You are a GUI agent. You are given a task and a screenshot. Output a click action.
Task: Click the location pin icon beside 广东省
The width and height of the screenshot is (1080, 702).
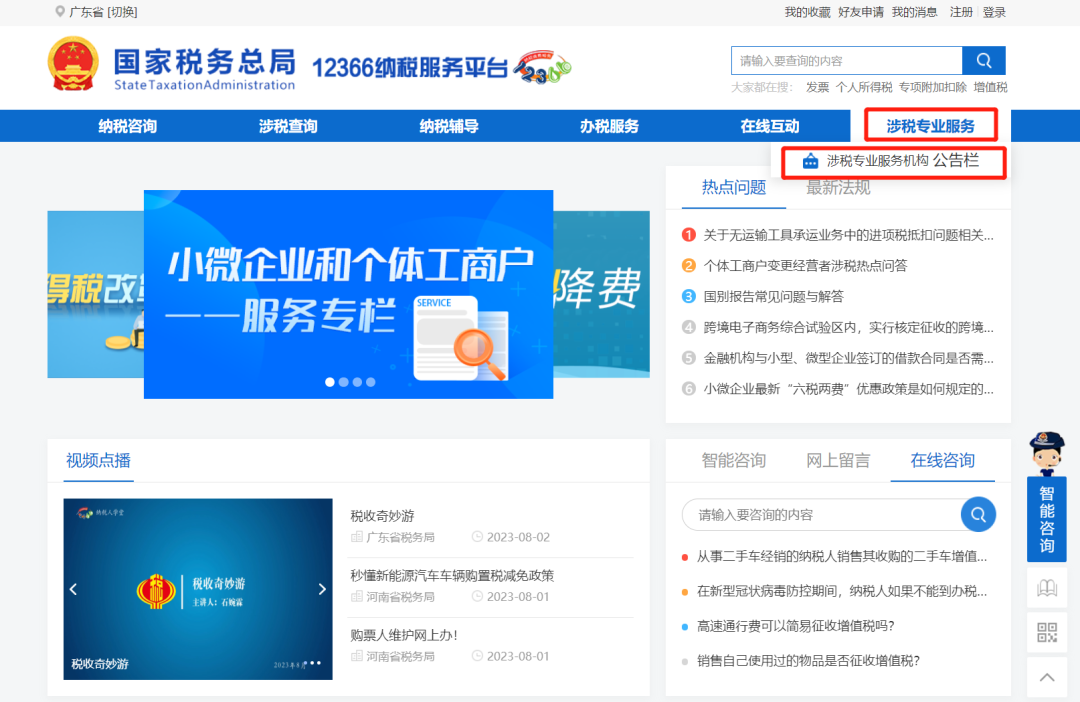60,12
